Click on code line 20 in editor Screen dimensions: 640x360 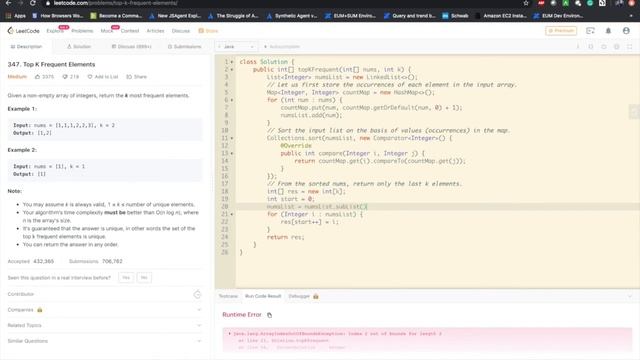point(438,207)
